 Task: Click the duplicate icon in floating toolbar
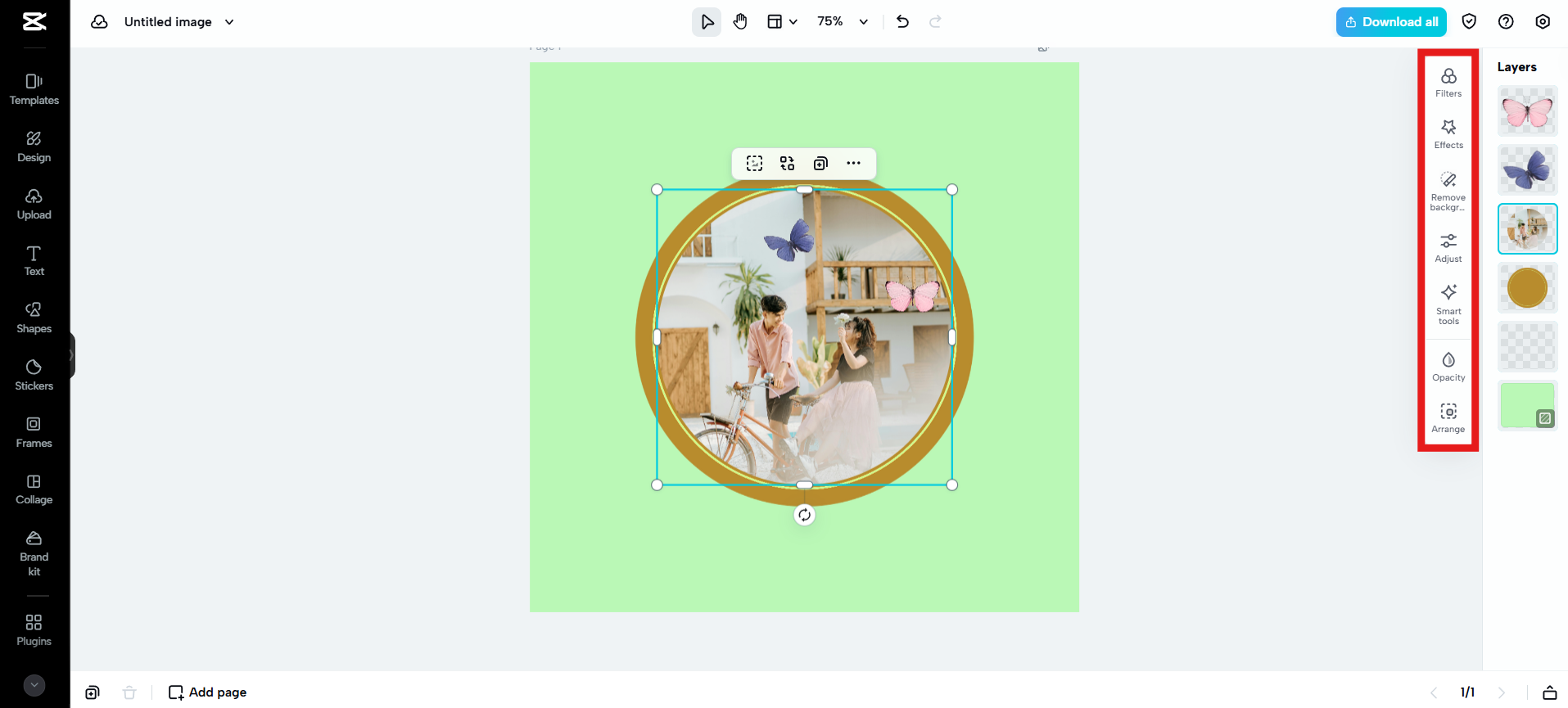click(x=820, y=164)
